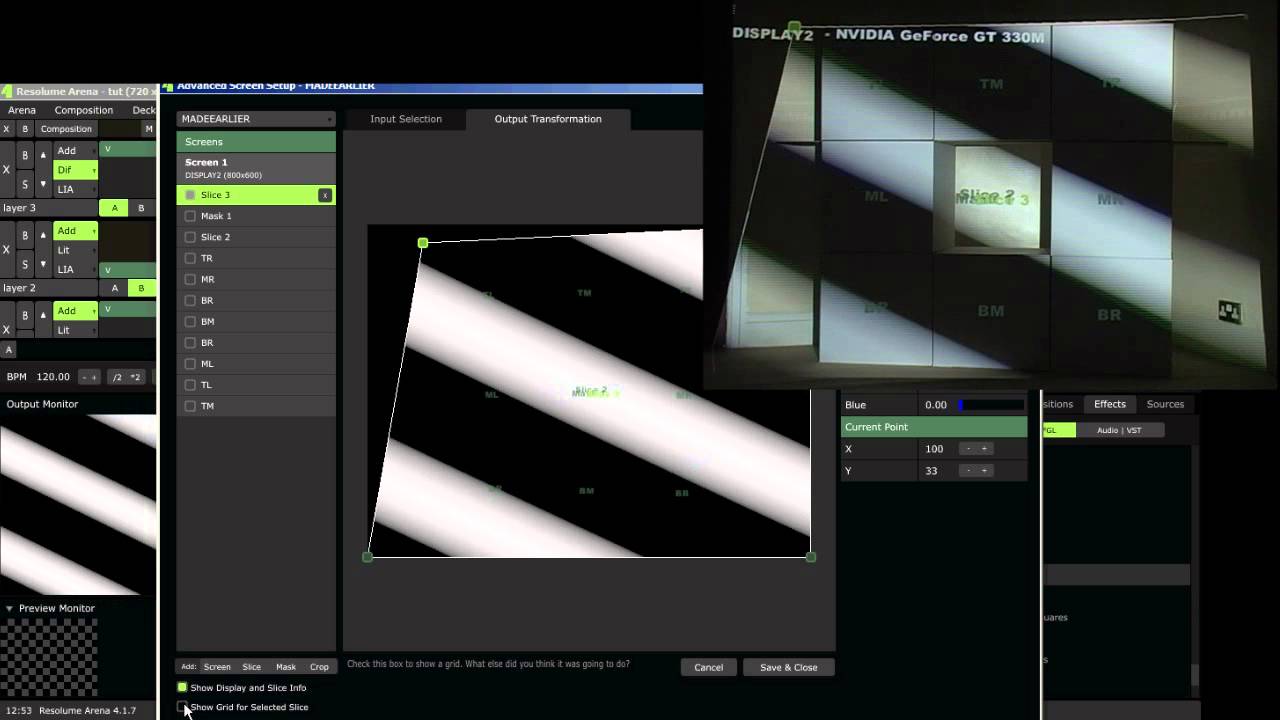Image resolution: width=1280 pixels, height=720 pixels.
Task: Switch to the Sources tab
Action: point(1164,404)
